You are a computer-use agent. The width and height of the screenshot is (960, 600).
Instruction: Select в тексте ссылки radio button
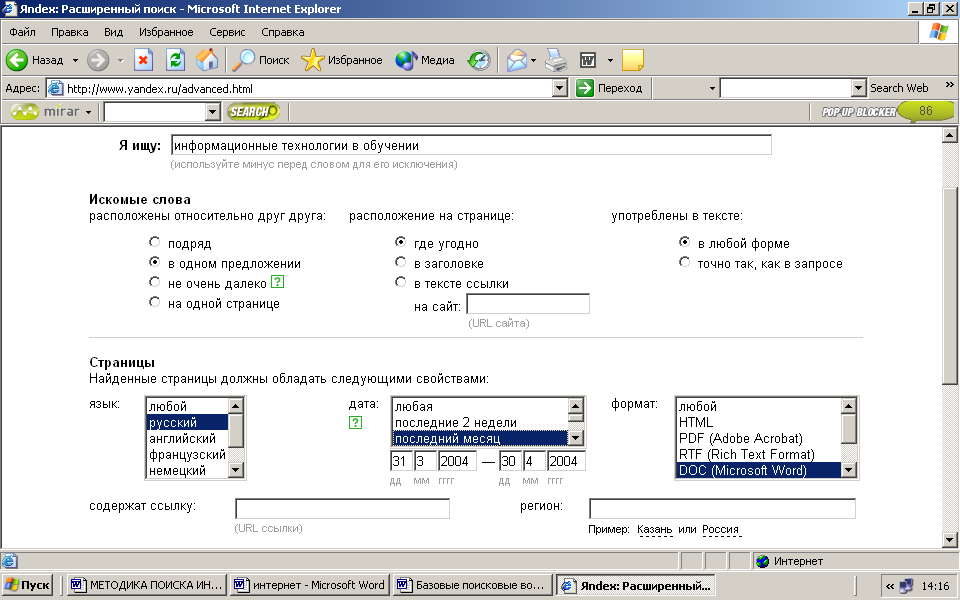[x=400, y=282]
